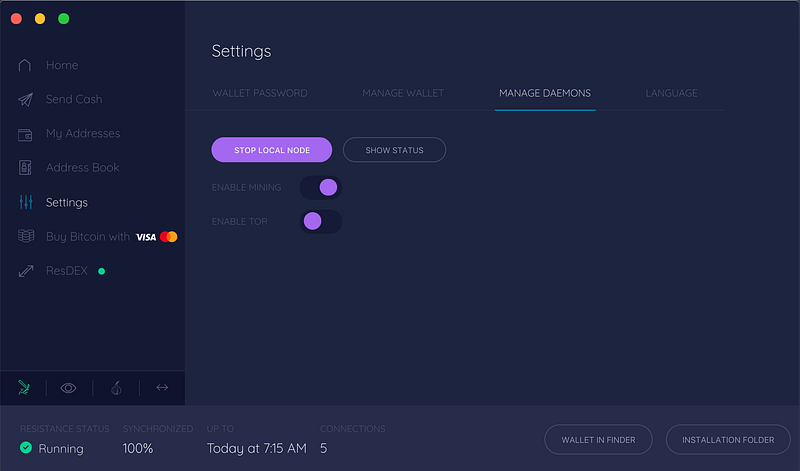Click the Show Status button
The width and height of the screenshot is (800, 471).
394,150
